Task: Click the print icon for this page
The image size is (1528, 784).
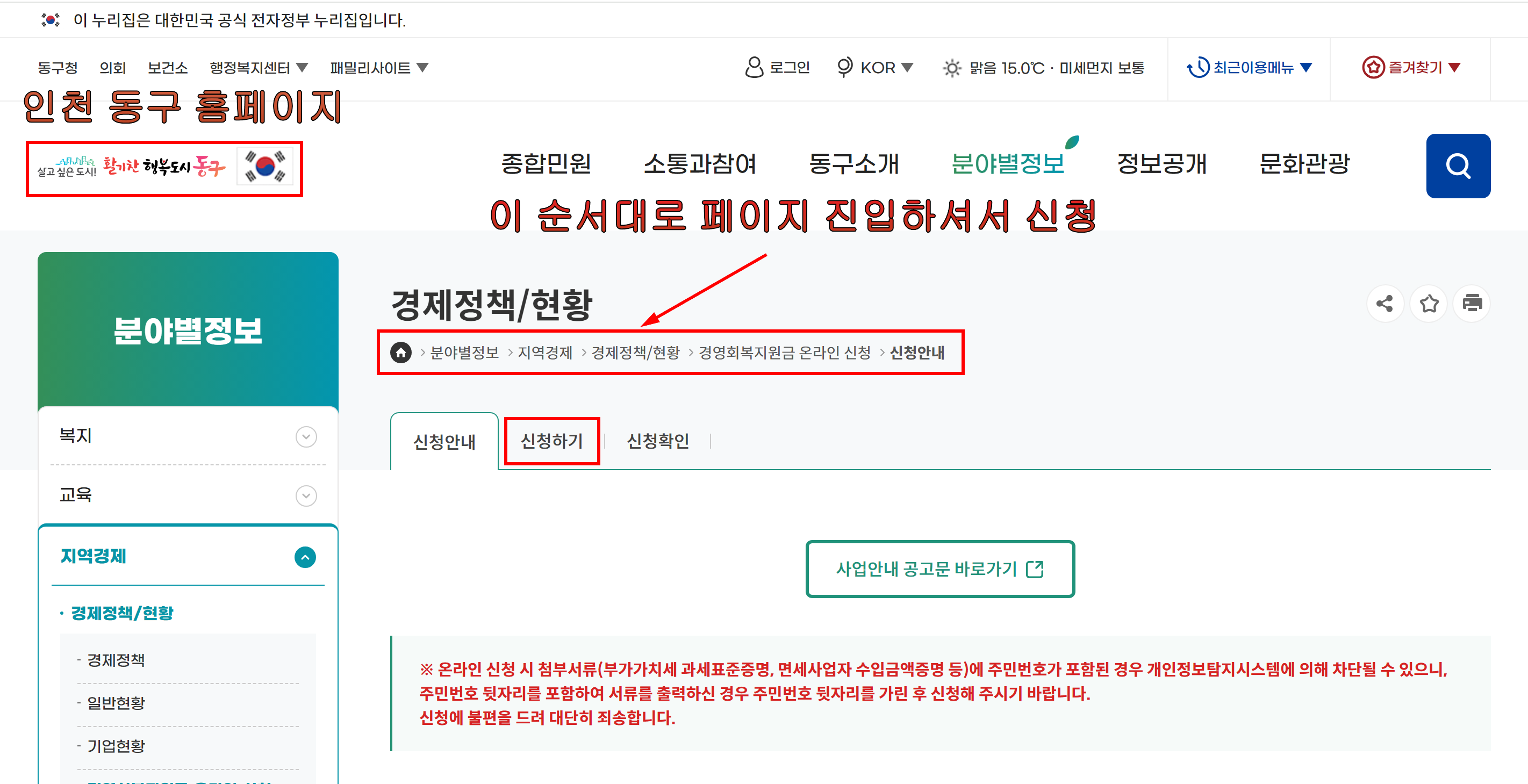Action: [x=1472, y=304]
